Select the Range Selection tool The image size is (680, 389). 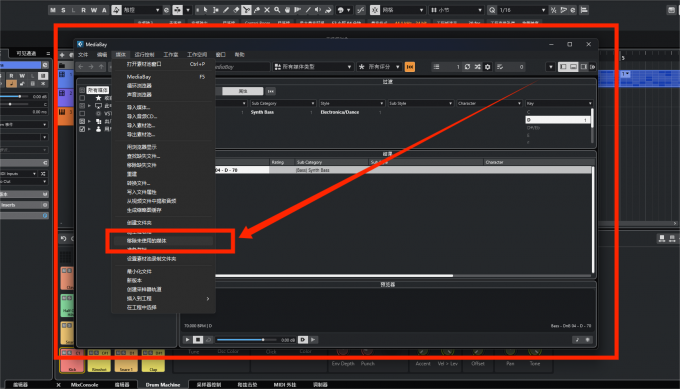point(216,10)
